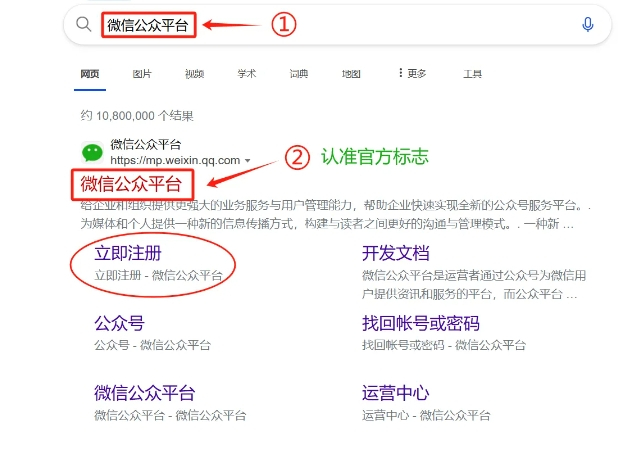This screenshot has width=643, height=451.
Task: Open the 地图 tab
Action: 351,74
